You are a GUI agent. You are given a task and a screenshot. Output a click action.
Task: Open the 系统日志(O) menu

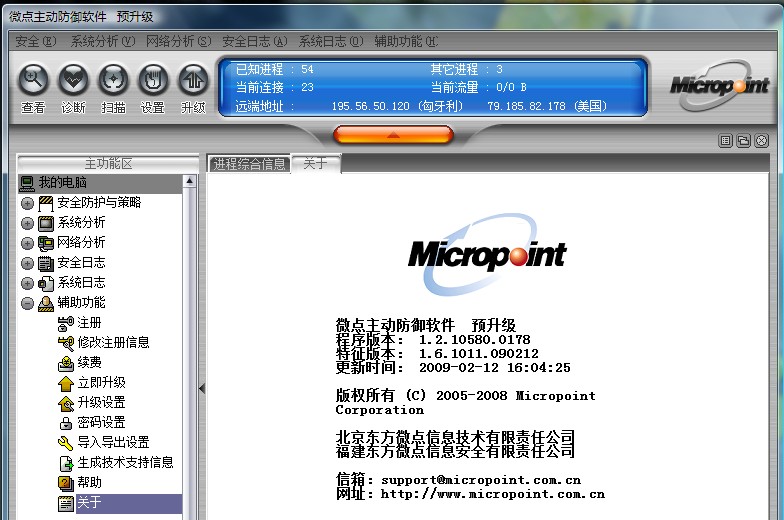[331, 42]
